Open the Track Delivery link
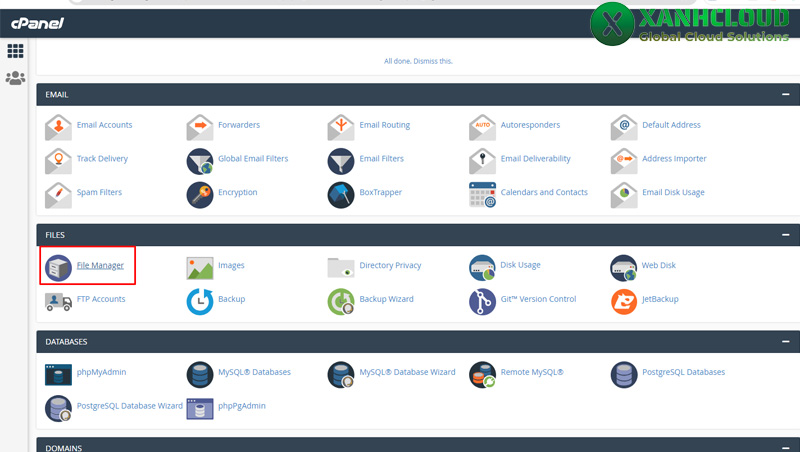 tap(102, 159)
